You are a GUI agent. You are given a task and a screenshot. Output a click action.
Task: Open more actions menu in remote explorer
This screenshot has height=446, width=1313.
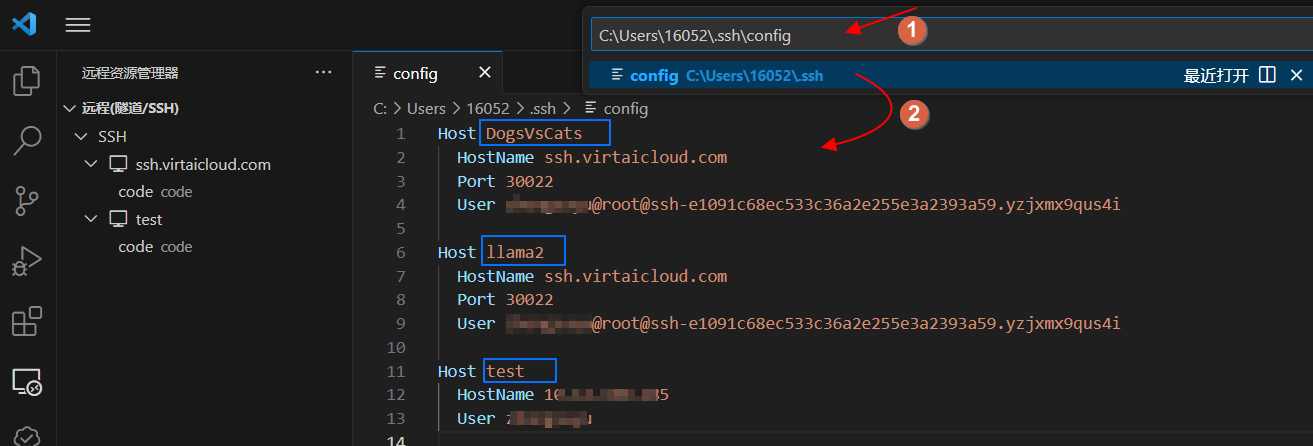pyautogui.click(x=323, y=72)
